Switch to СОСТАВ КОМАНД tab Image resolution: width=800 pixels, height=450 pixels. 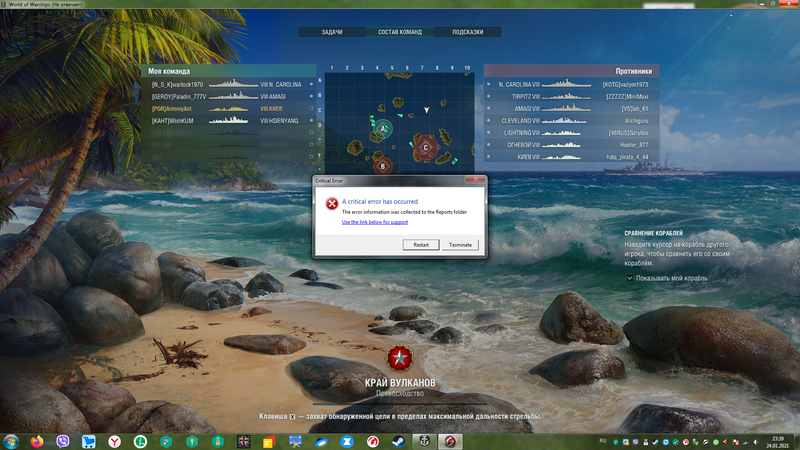click(400, 32)
